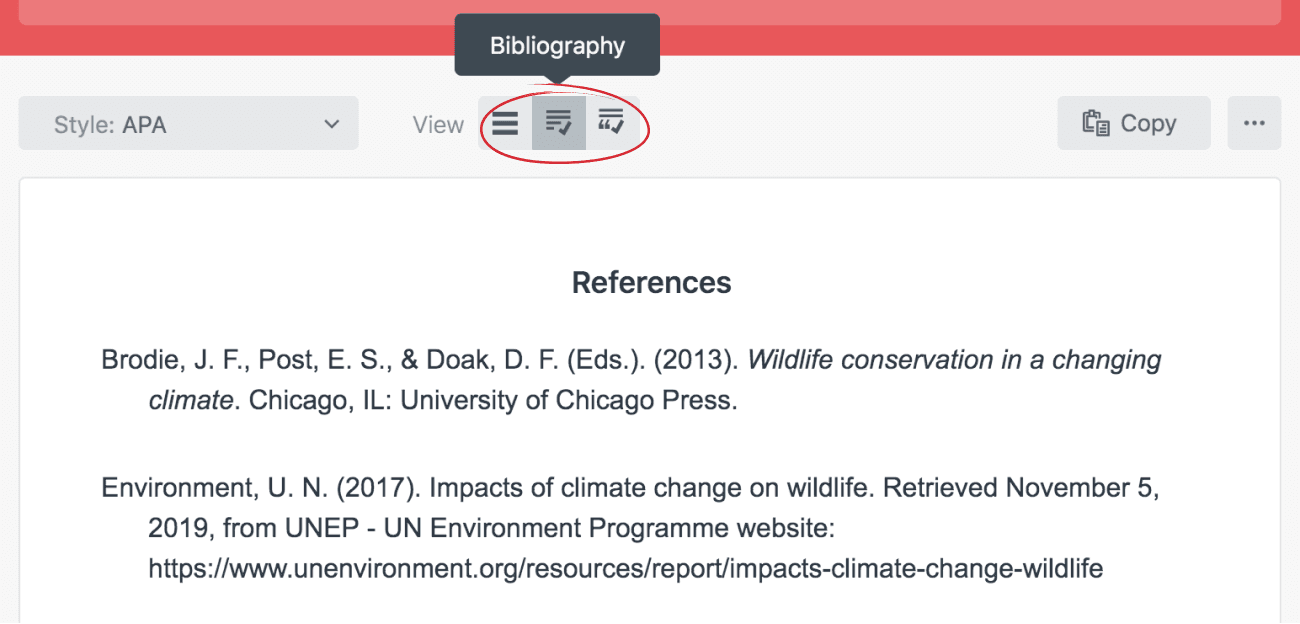The width and height of the screenshot is (1300, 624).
Task: Click the dark Bibliography tooltip
Action: coord(557,45)
